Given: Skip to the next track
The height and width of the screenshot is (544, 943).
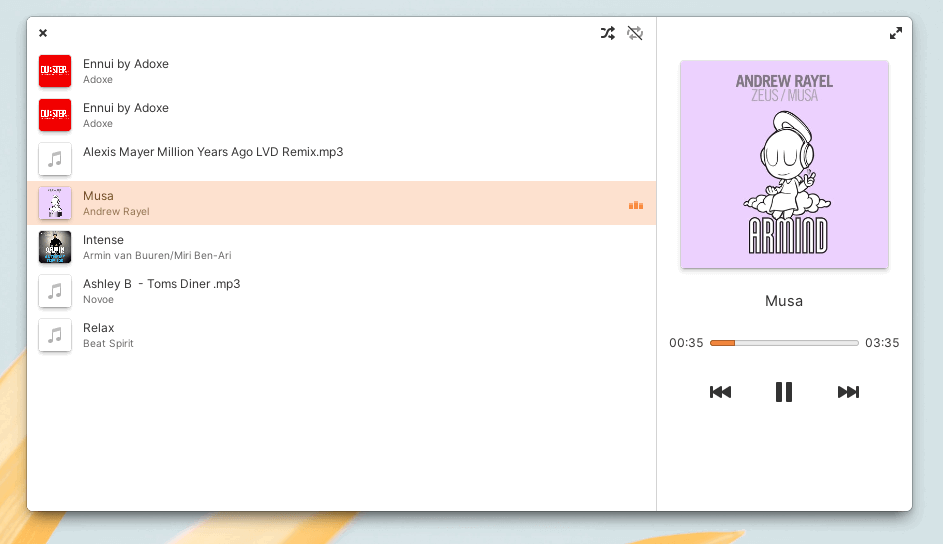Looking at the screenshot, I should pos(848,392).
